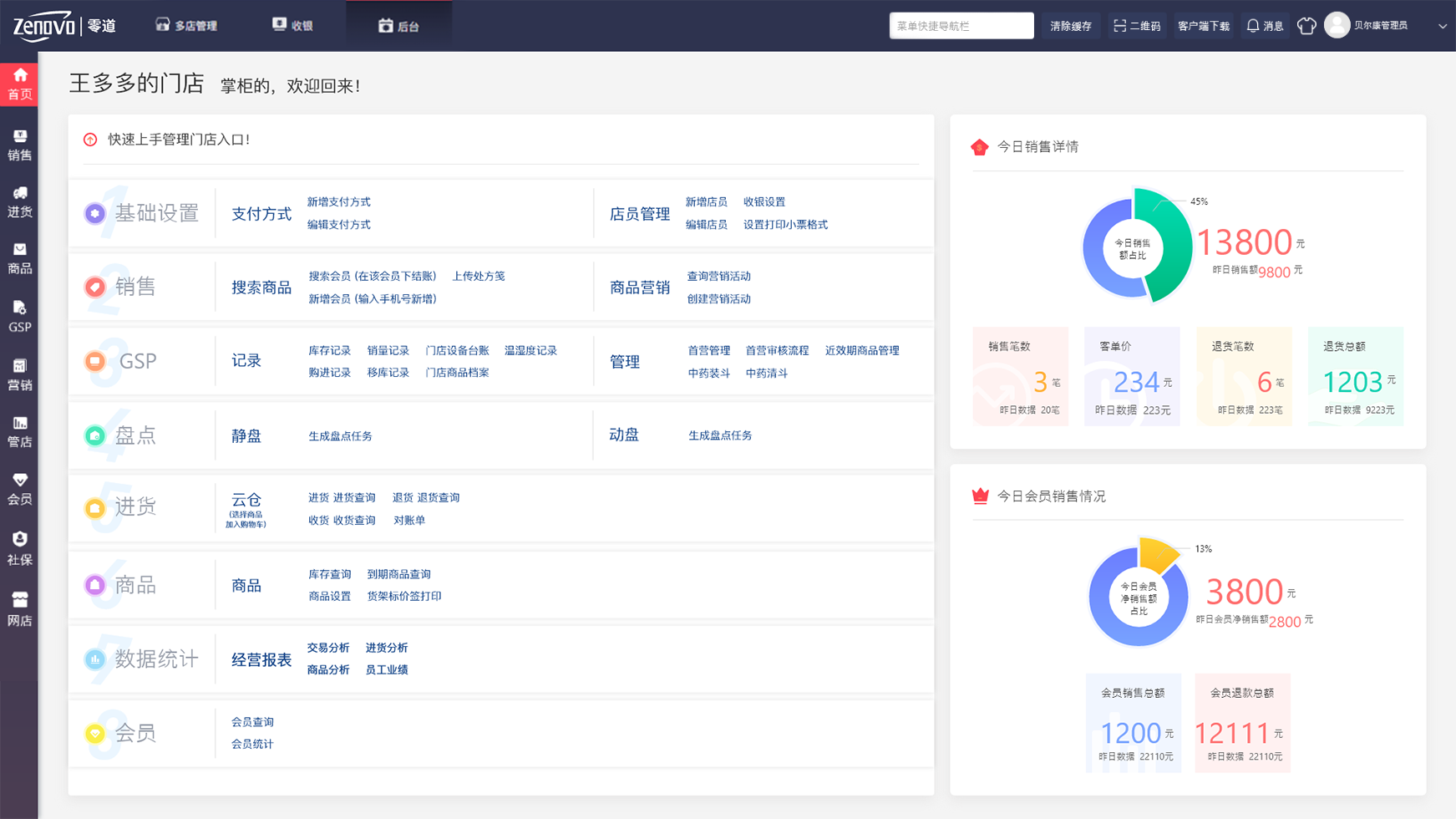This screenshot has height=819, width=1456.
Task: Click the 清除缓存 clear cache button
Action: point(1070,26)
